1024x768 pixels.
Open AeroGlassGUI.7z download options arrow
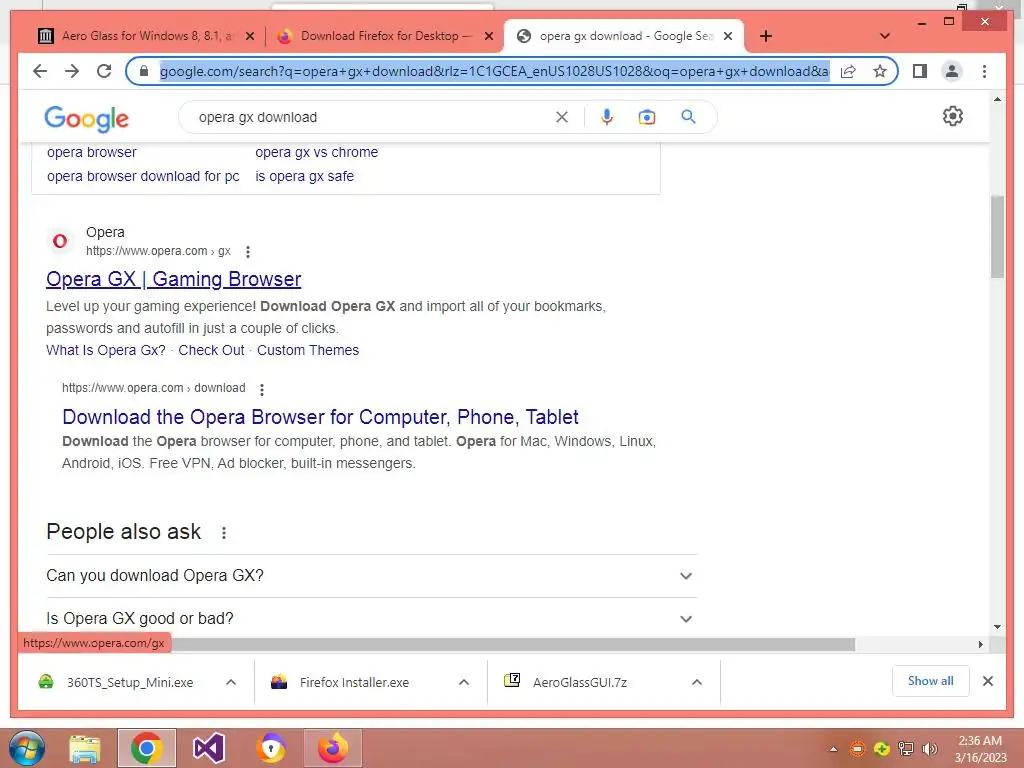pyautogui.click(x=697, y=682)
